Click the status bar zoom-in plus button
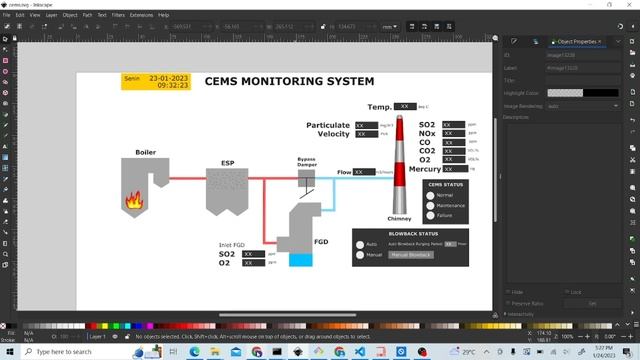This screenshot has width=640, height=360. 587,337
